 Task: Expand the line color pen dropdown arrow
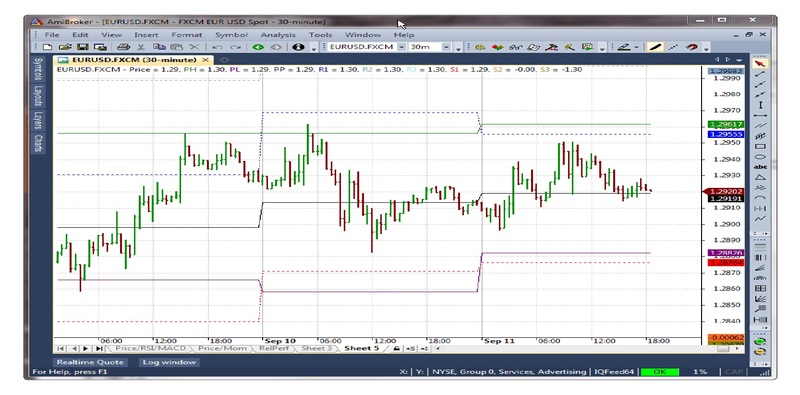click(x=637, y=47)
